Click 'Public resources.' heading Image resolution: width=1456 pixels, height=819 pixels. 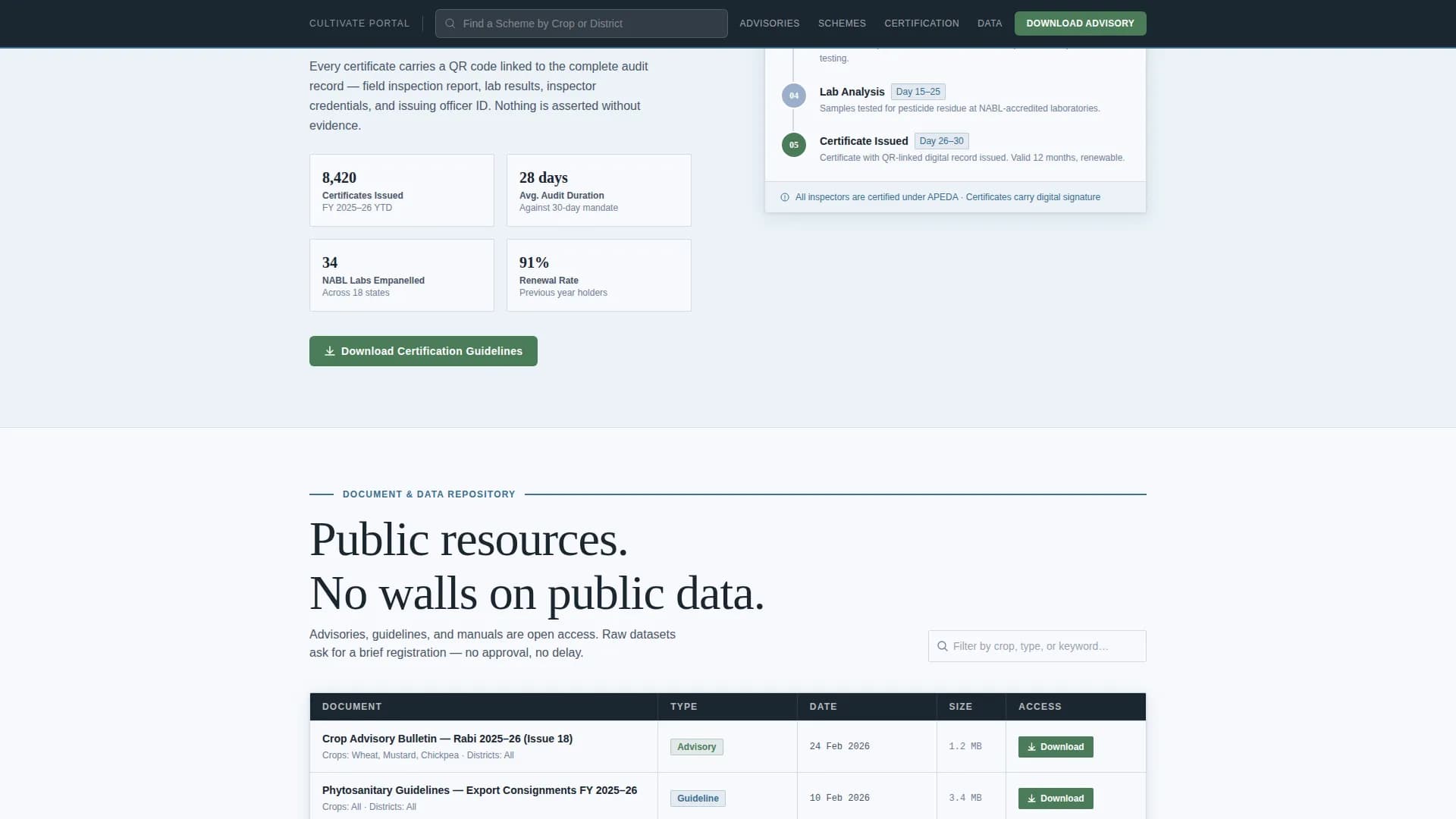469,540
